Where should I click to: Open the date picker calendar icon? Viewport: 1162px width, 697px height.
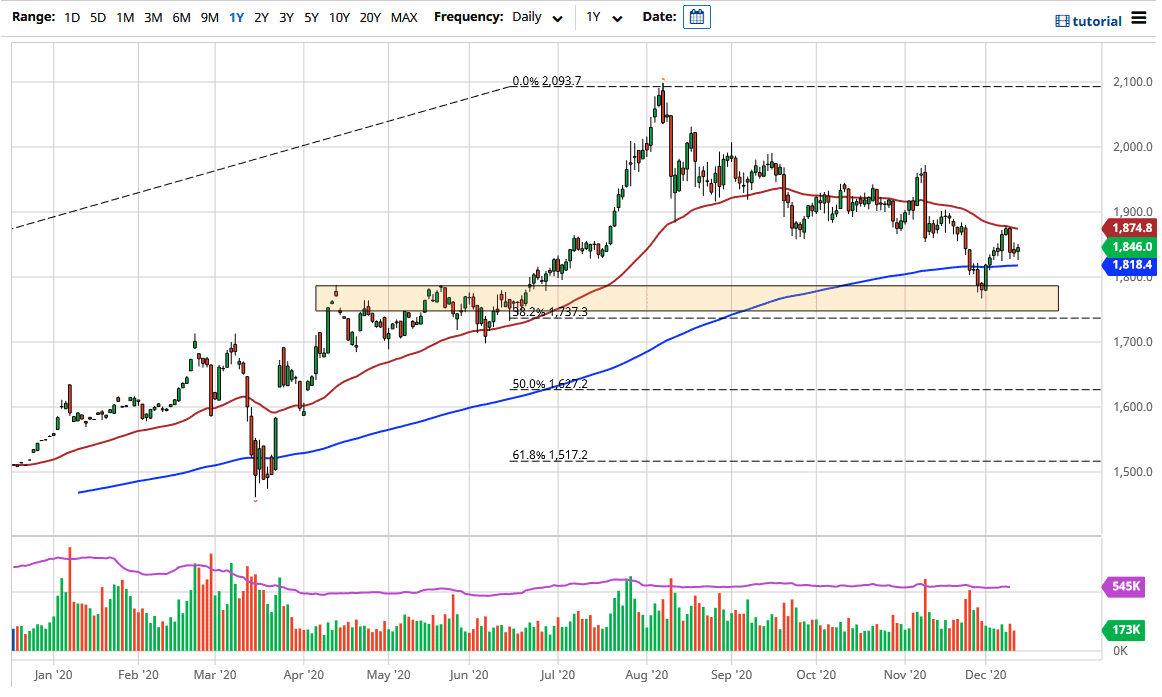[x=697, y=17]
